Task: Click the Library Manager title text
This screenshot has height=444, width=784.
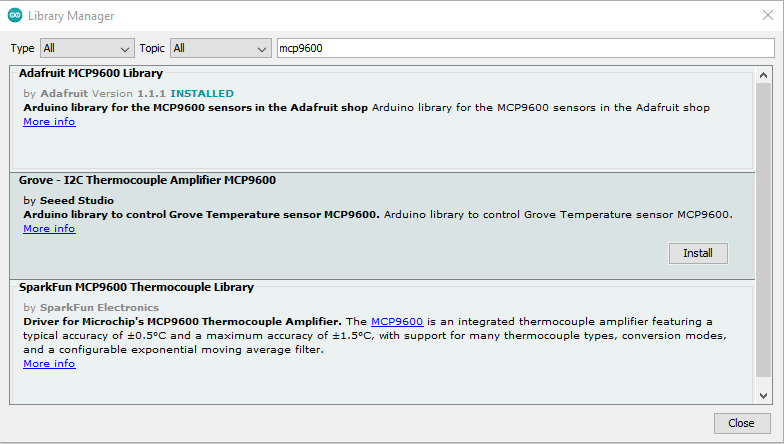Action: (71, 16)
